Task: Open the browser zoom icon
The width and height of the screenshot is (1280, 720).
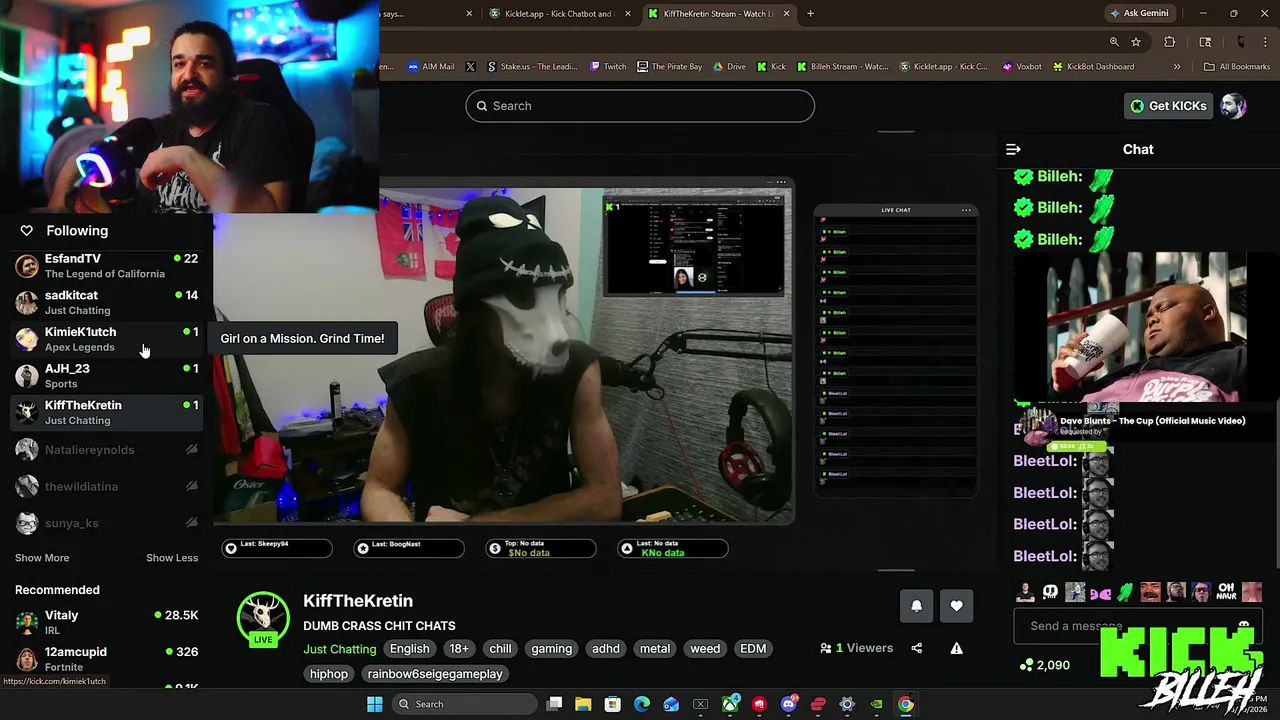Action: [x=1114, y=42]
